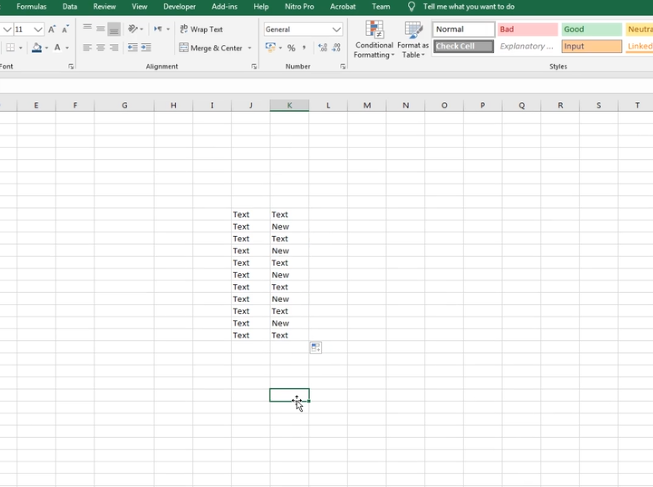Click the Text Direction icon
Screen dimensions: 653x487
(x=158, y=29)
